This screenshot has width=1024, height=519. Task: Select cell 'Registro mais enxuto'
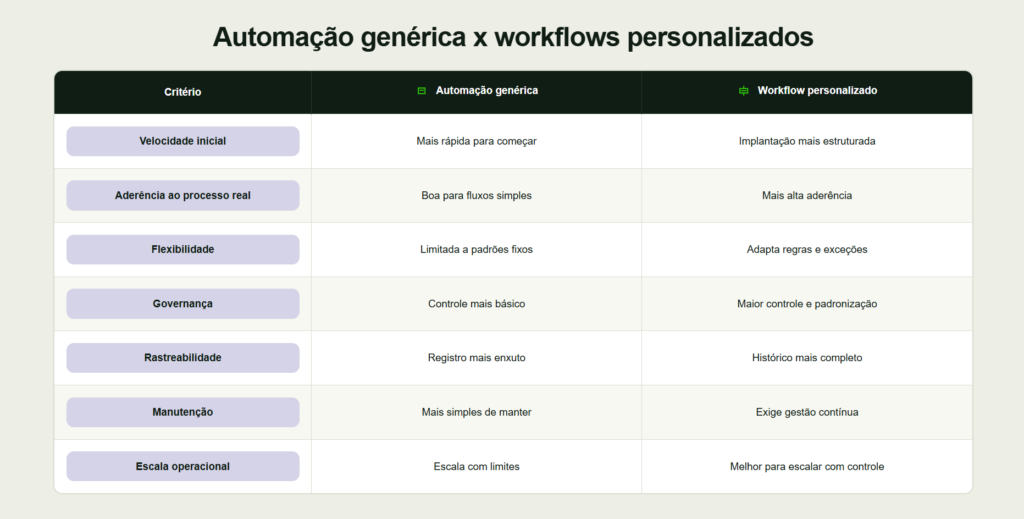coord(477,358)
